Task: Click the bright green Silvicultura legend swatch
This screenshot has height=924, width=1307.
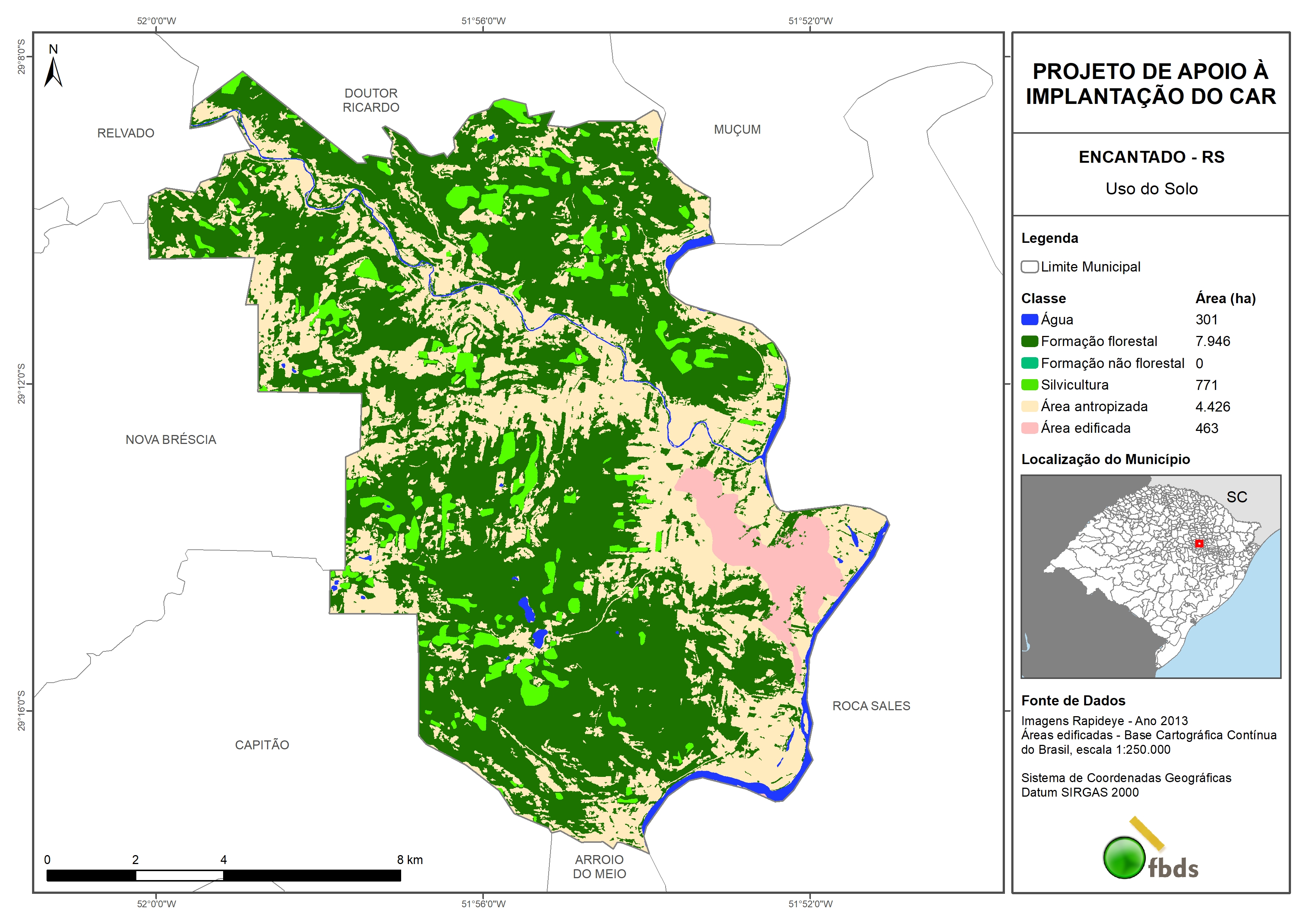Action: click(x=1029, y=385)
